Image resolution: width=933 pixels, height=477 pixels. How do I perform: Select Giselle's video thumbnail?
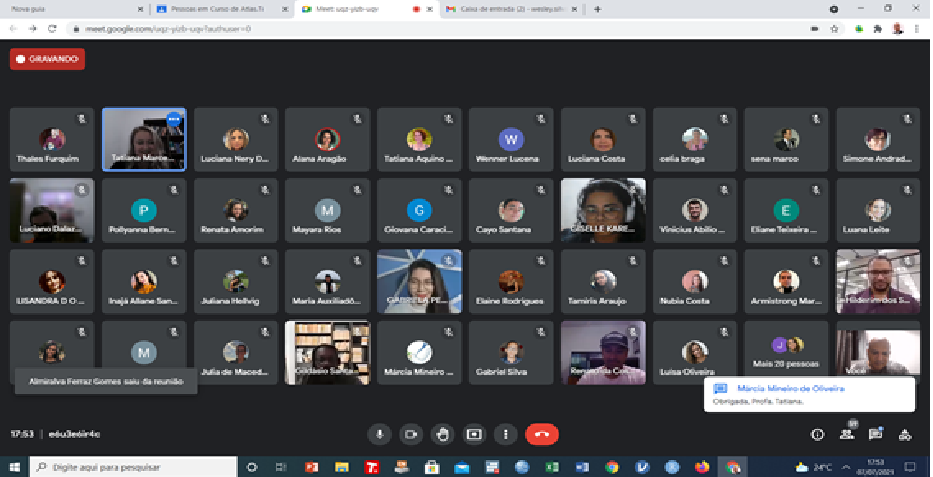pos(603,210)
